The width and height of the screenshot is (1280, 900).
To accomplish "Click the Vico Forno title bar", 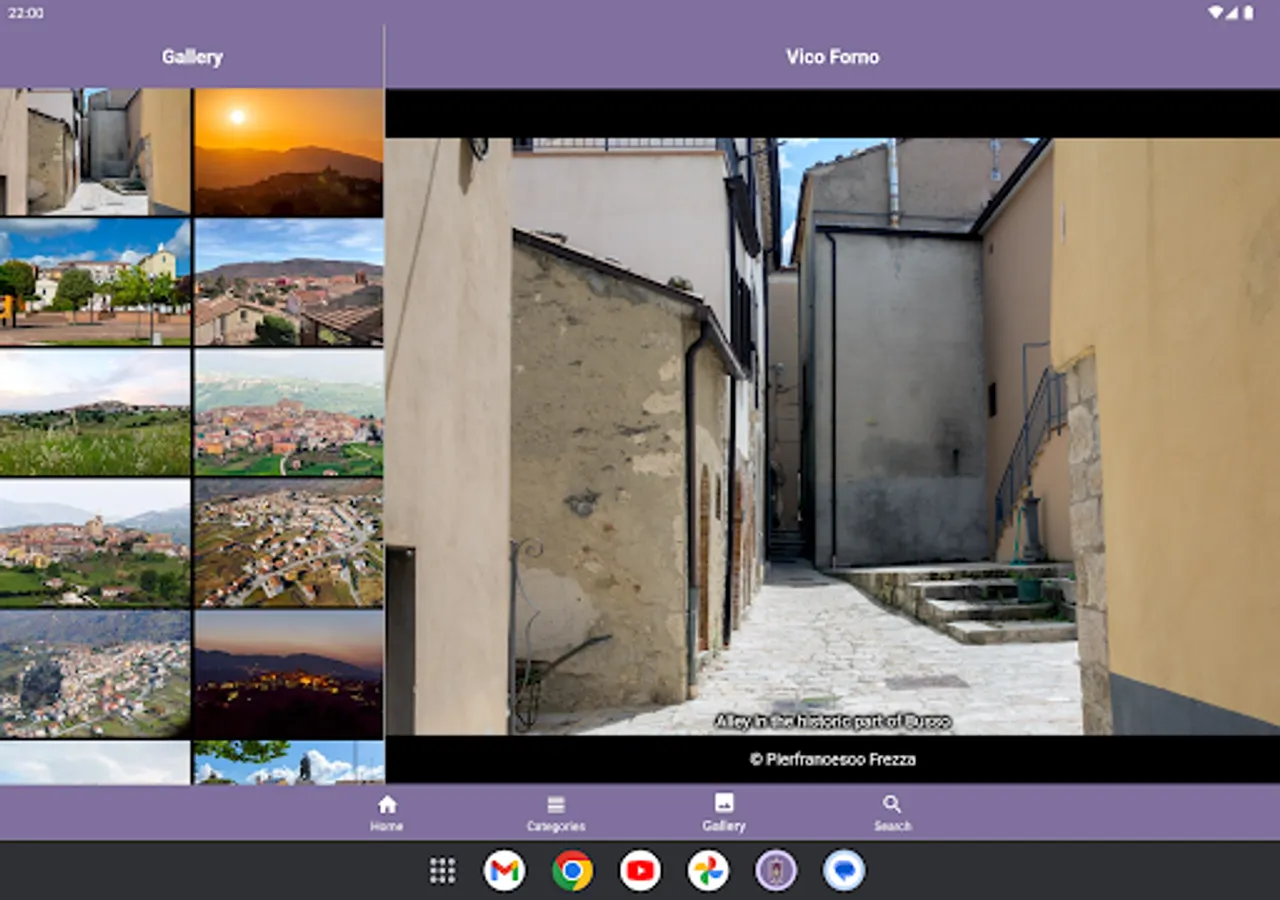I will [x=832, y=57].
